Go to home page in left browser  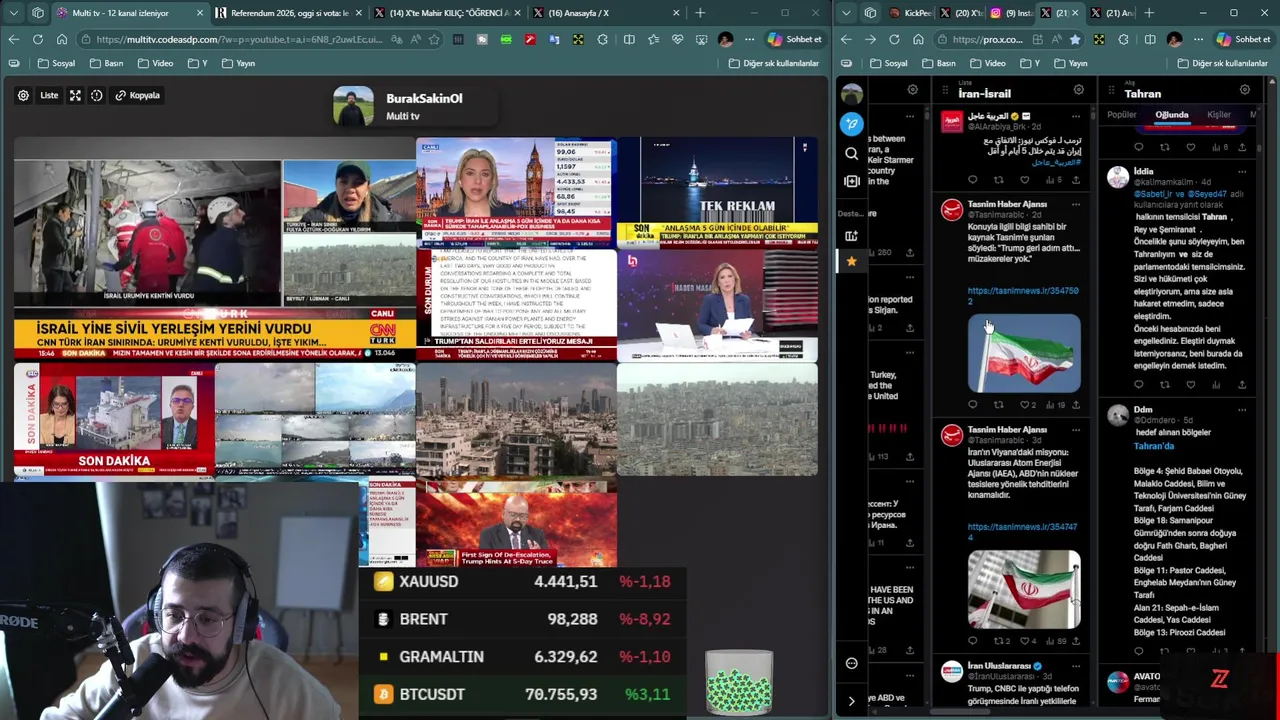(62, 39)
